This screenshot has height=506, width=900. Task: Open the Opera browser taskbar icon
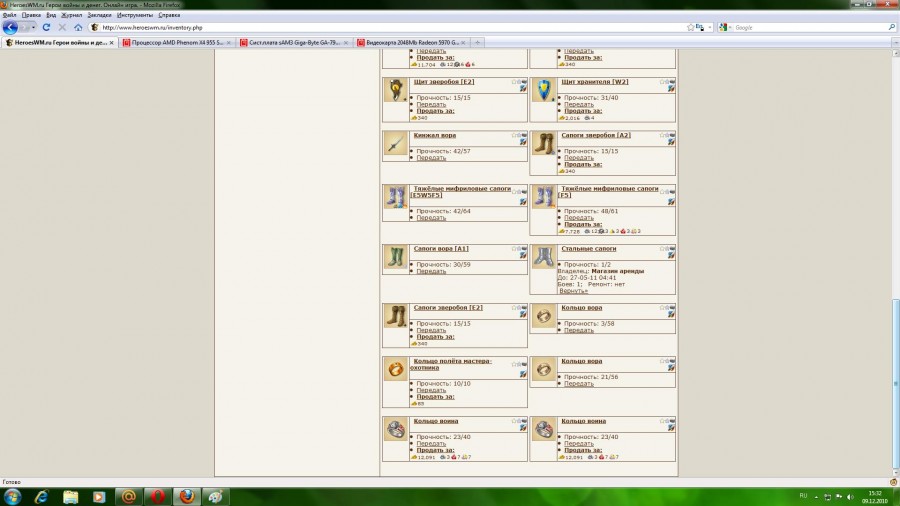click(x=158, y=497)
